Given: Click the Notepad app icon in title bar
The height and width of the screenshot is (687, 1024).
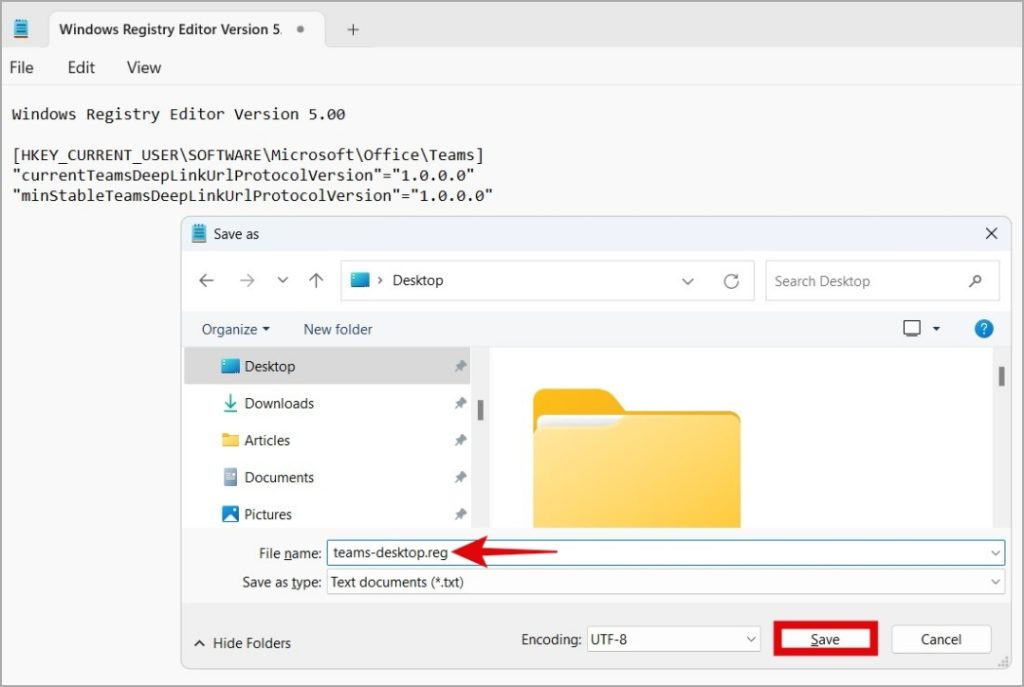Looking at the screenshot, I should 21,29.
